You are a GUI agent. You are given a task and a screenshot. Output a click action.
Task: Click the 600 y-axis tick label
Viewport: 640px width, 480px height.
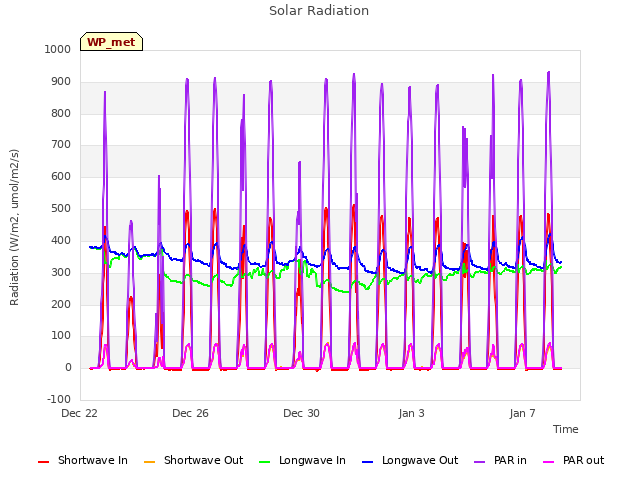tap(61, 176)
